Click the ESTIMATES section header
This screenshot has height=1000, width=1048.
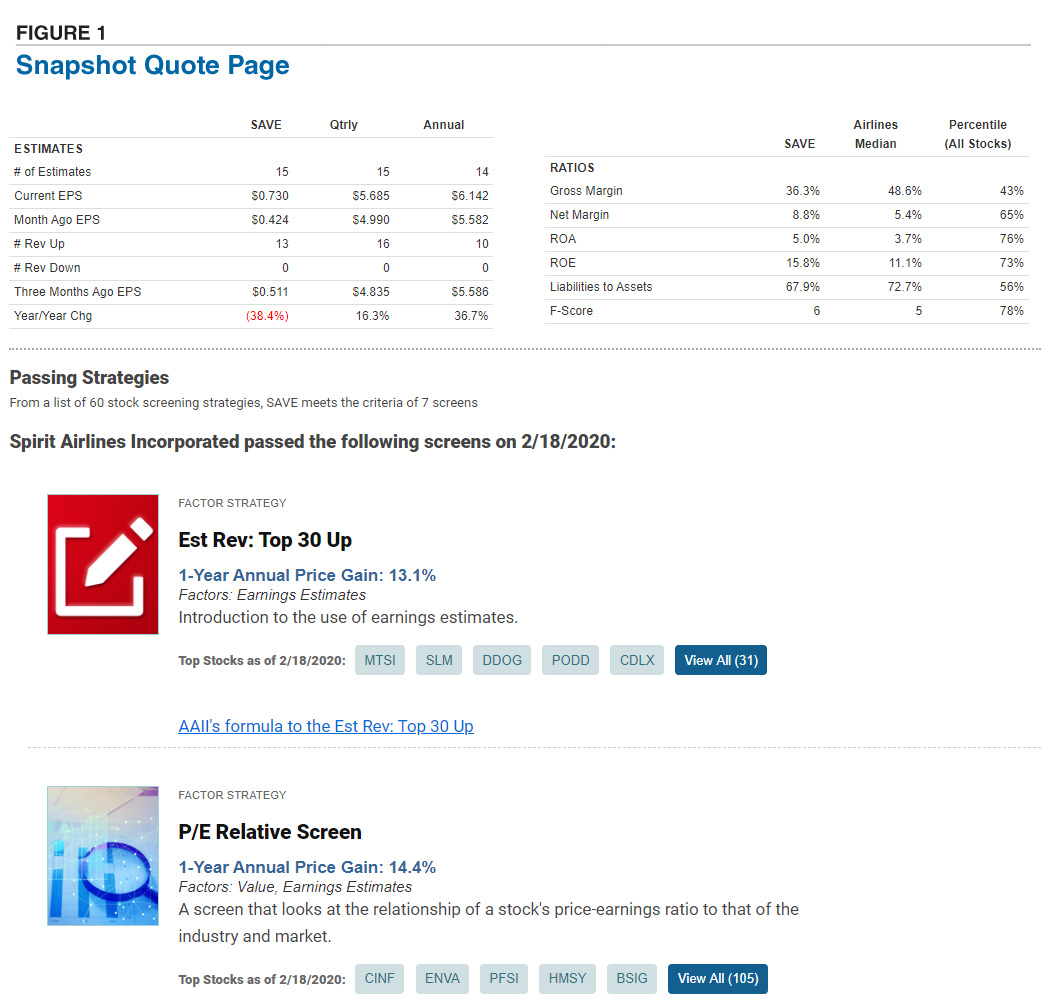click(x=49, y=148)
